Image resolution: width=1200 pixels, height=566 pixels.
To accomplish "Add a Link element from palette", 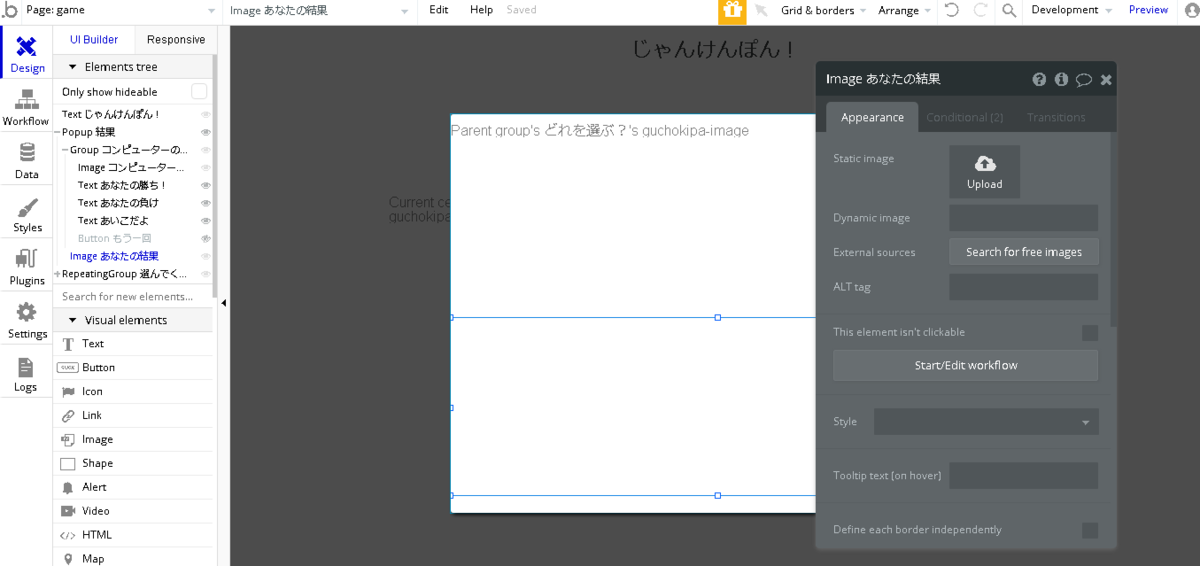I will coord(134,416).
